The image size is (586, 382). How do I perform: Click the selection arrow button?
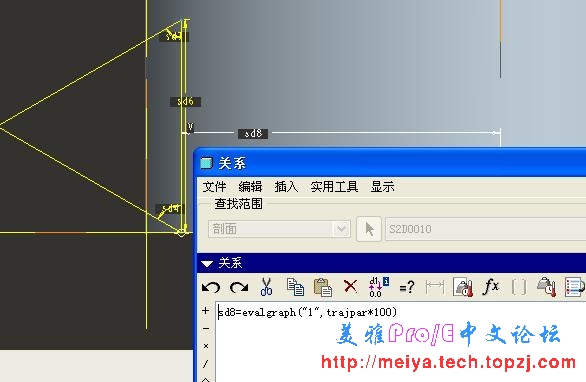click(369, 229)
